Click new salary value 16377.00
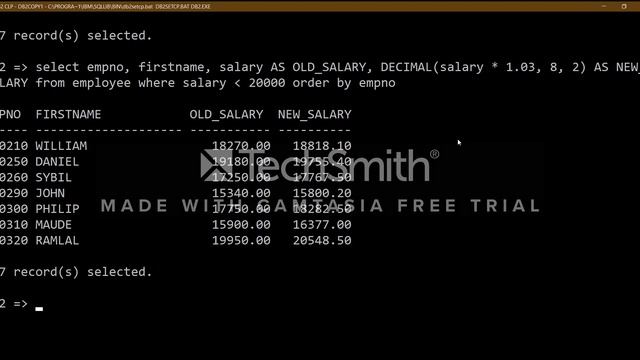This screenshot has width=640, height=360. (x=322, y=225)
